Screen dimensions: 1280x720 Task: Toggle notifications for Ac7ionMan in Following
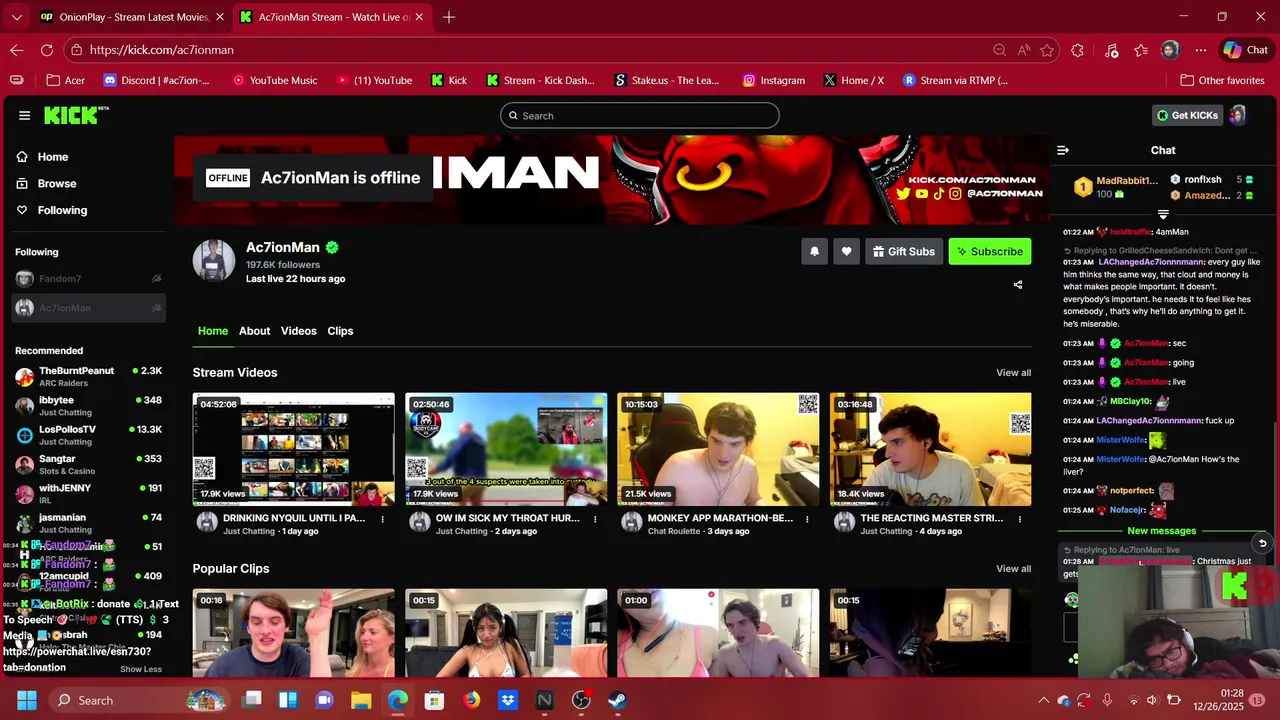pos(157,308)
